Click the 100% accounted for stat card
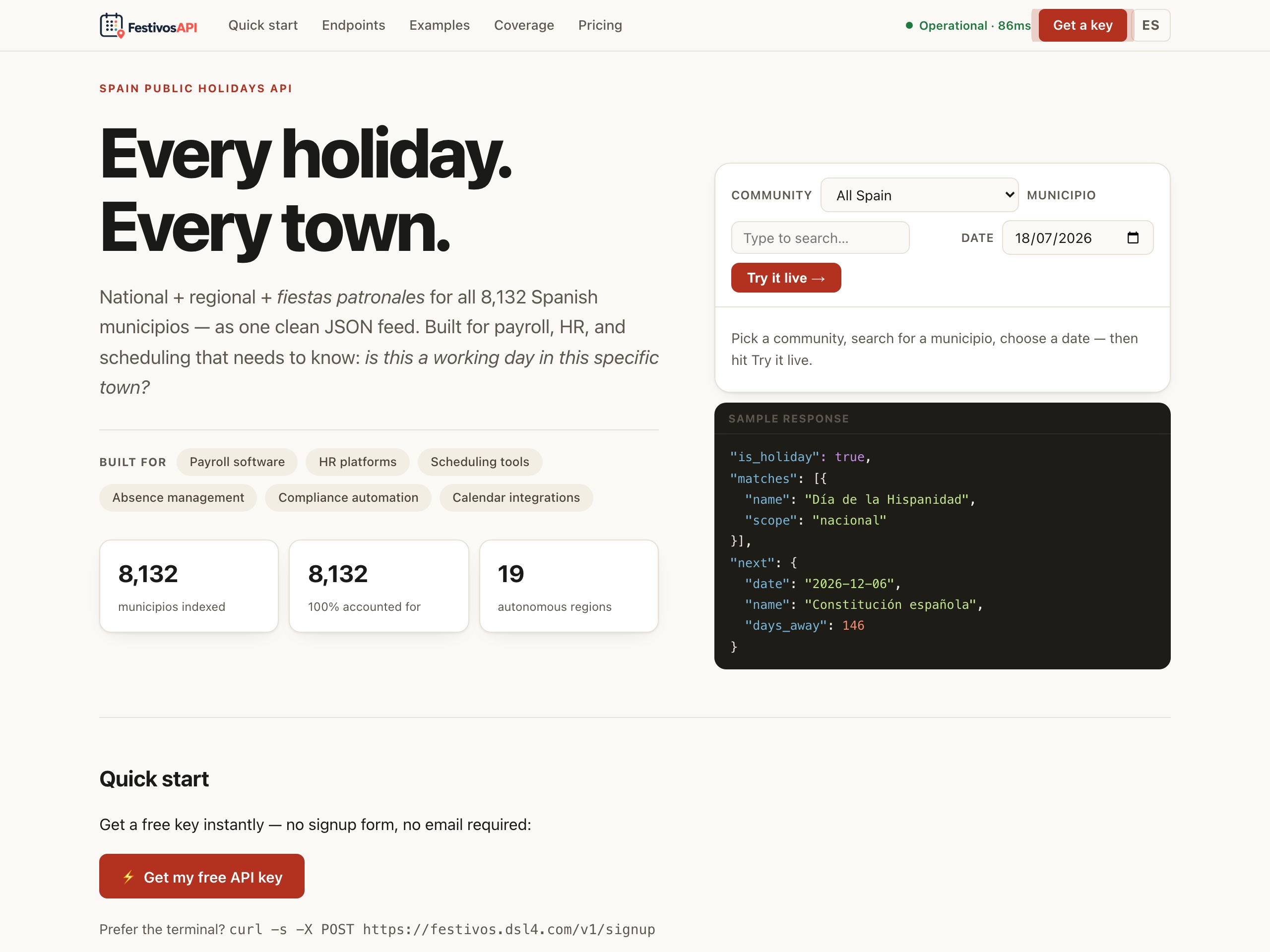1270x952 pixels. pos(379,586)
